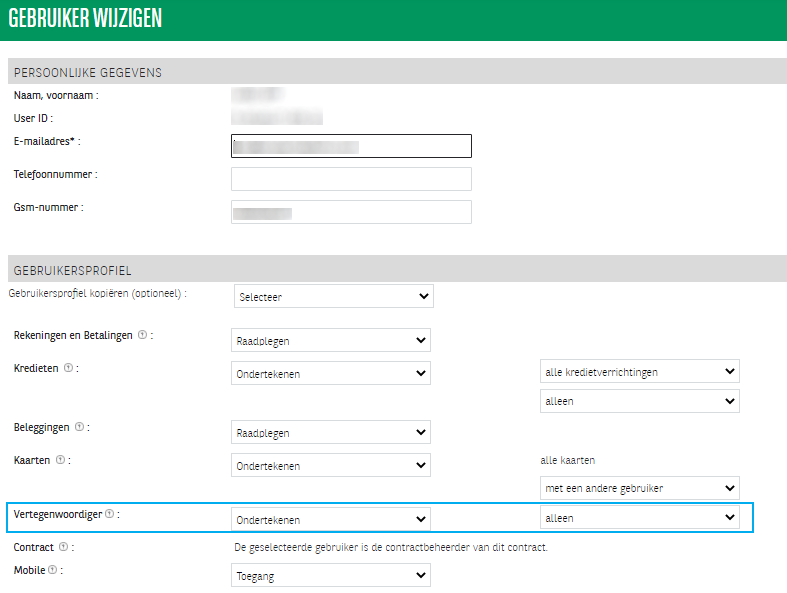
Task: Expand the Kaarten Ondertekenen dropdown
Action: coord(330,465)
